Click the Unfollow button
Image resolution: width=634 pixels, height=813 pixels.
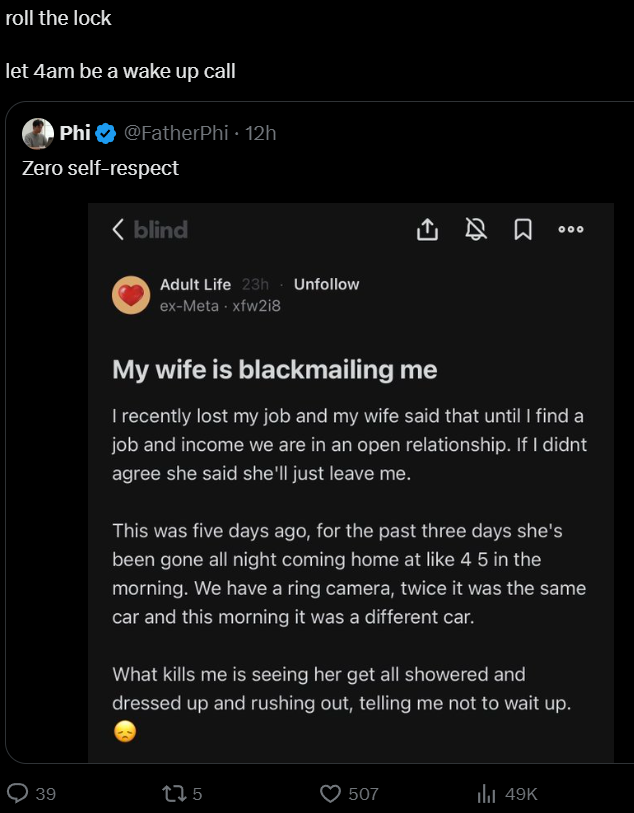(326, 284)
